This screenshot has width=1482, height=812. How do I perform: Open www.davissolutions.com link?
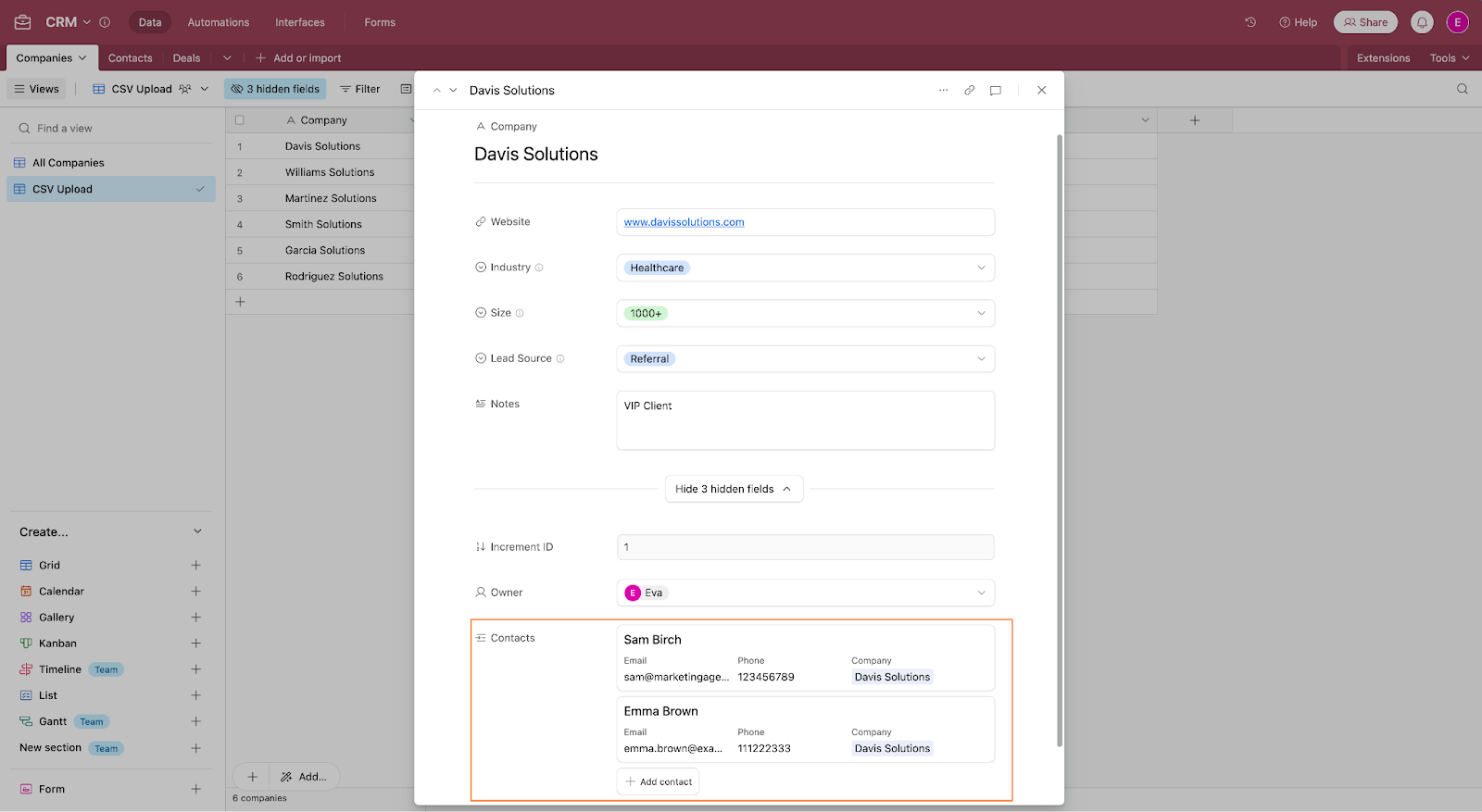click(684, 222)
